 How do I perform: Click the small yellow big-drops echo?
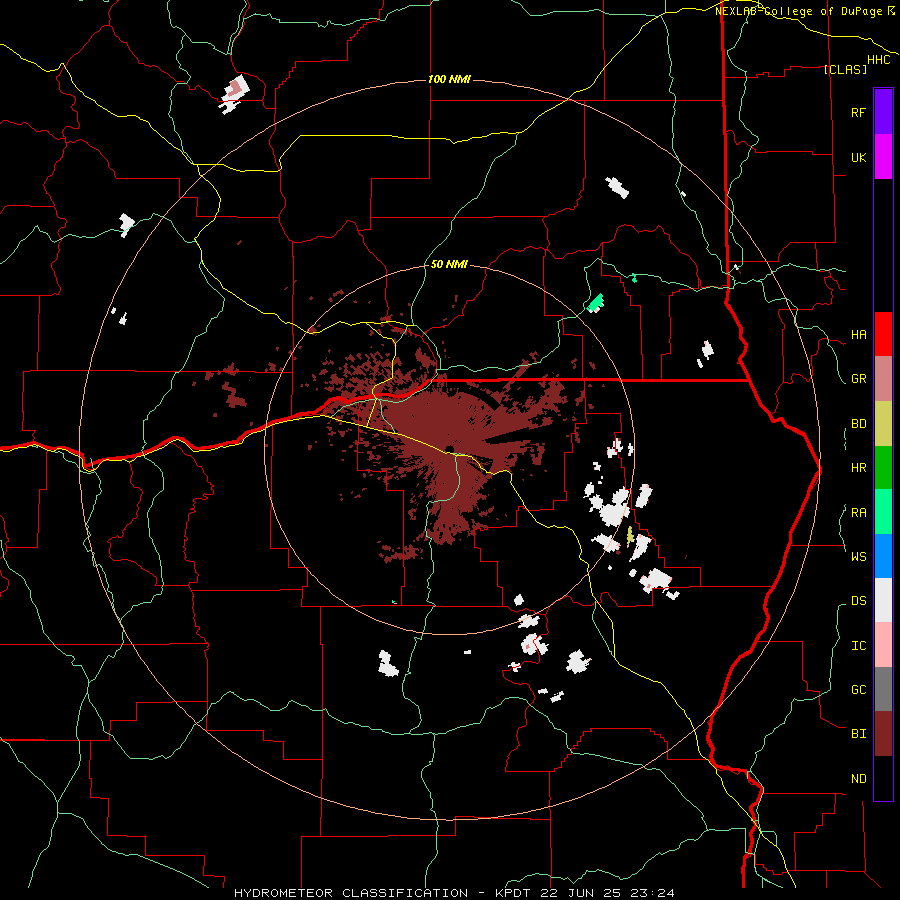click(630, 535)
